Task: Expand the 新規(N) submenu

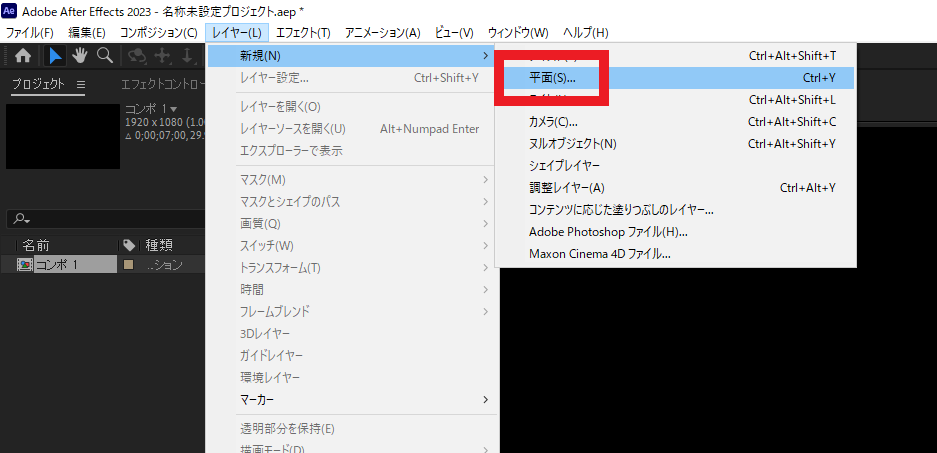Action: [351, 56]
